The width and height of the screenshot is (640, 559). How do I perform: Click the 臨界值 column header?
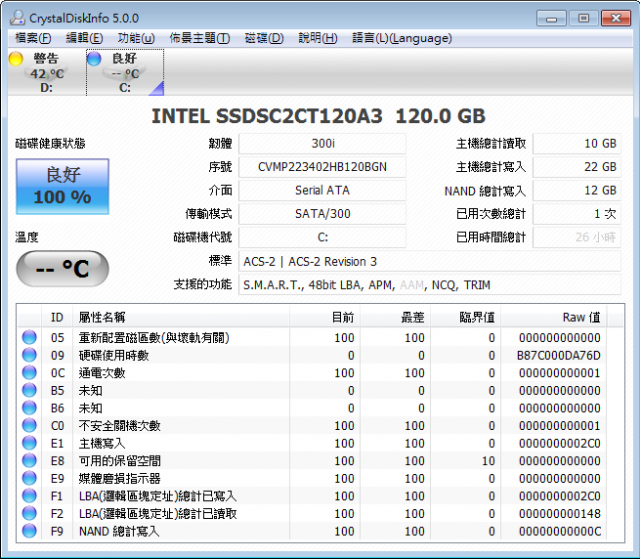[466, 317]
